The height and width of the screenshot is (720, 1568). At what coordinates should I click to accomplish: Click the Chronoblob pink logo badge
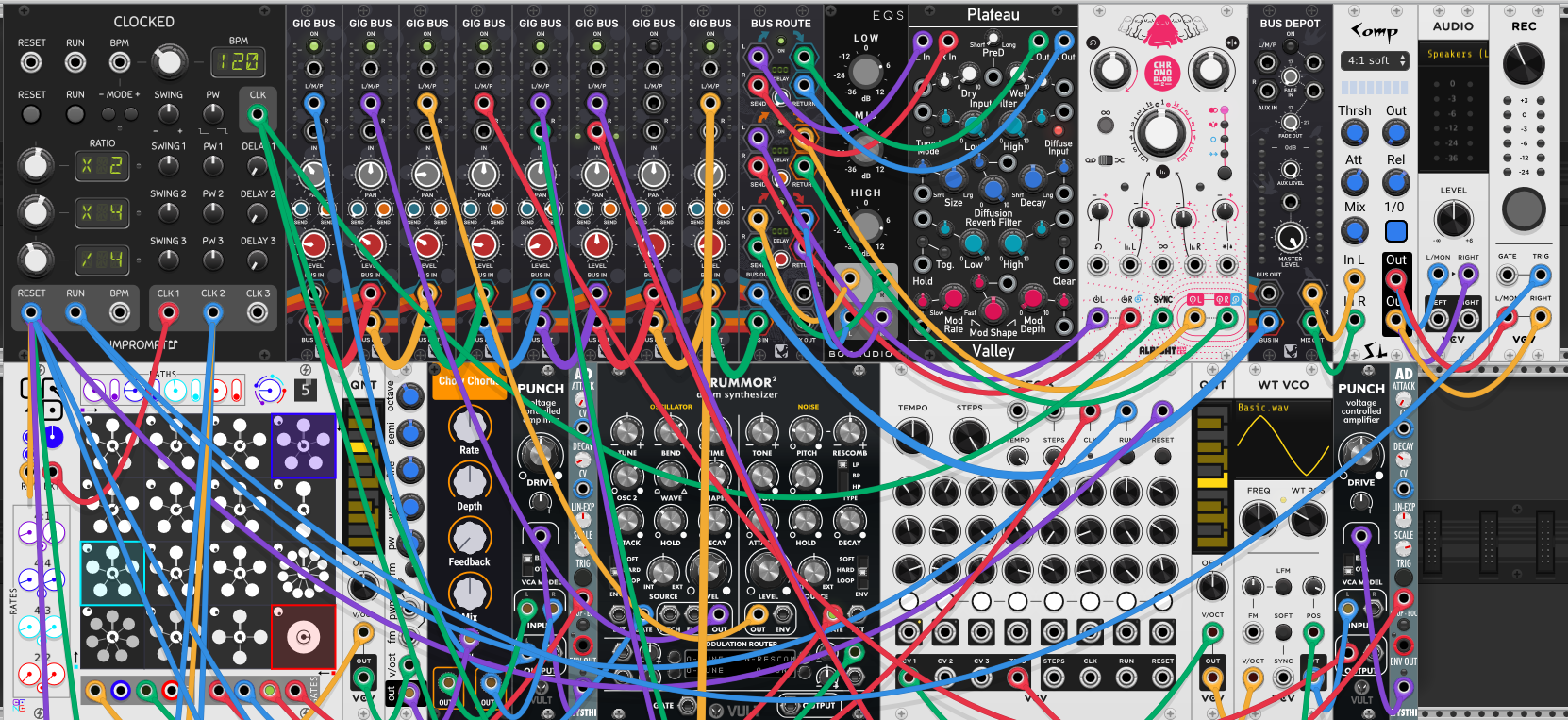point(1162,72)
